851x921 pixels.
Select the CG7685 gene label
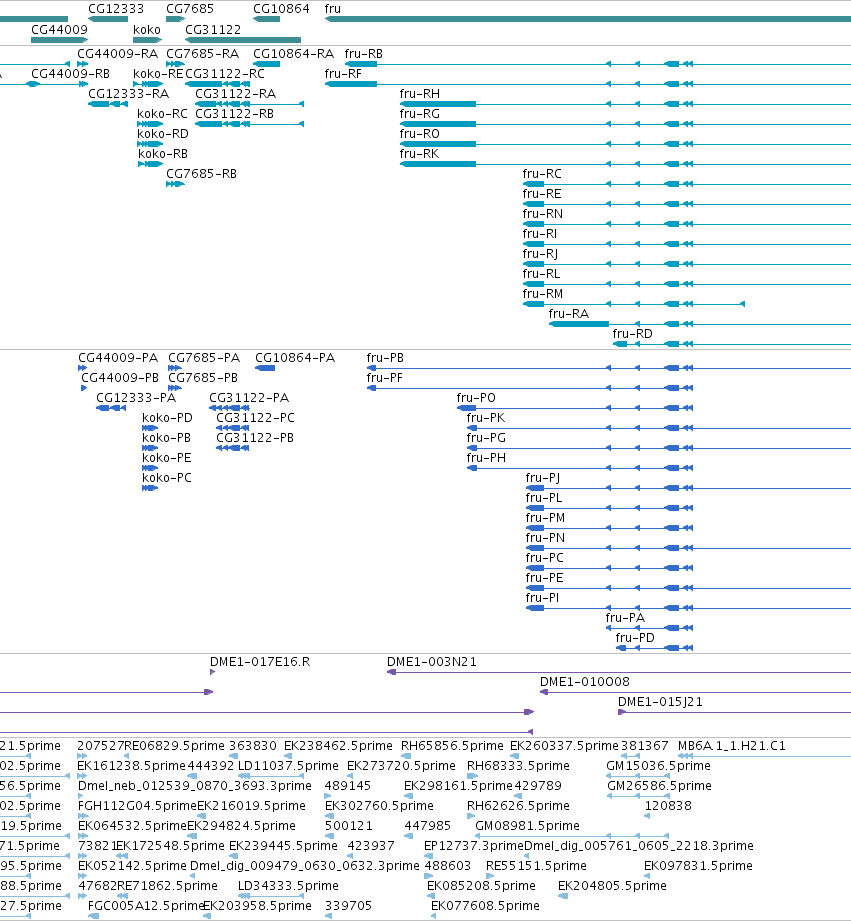click(x=190, y=9)
